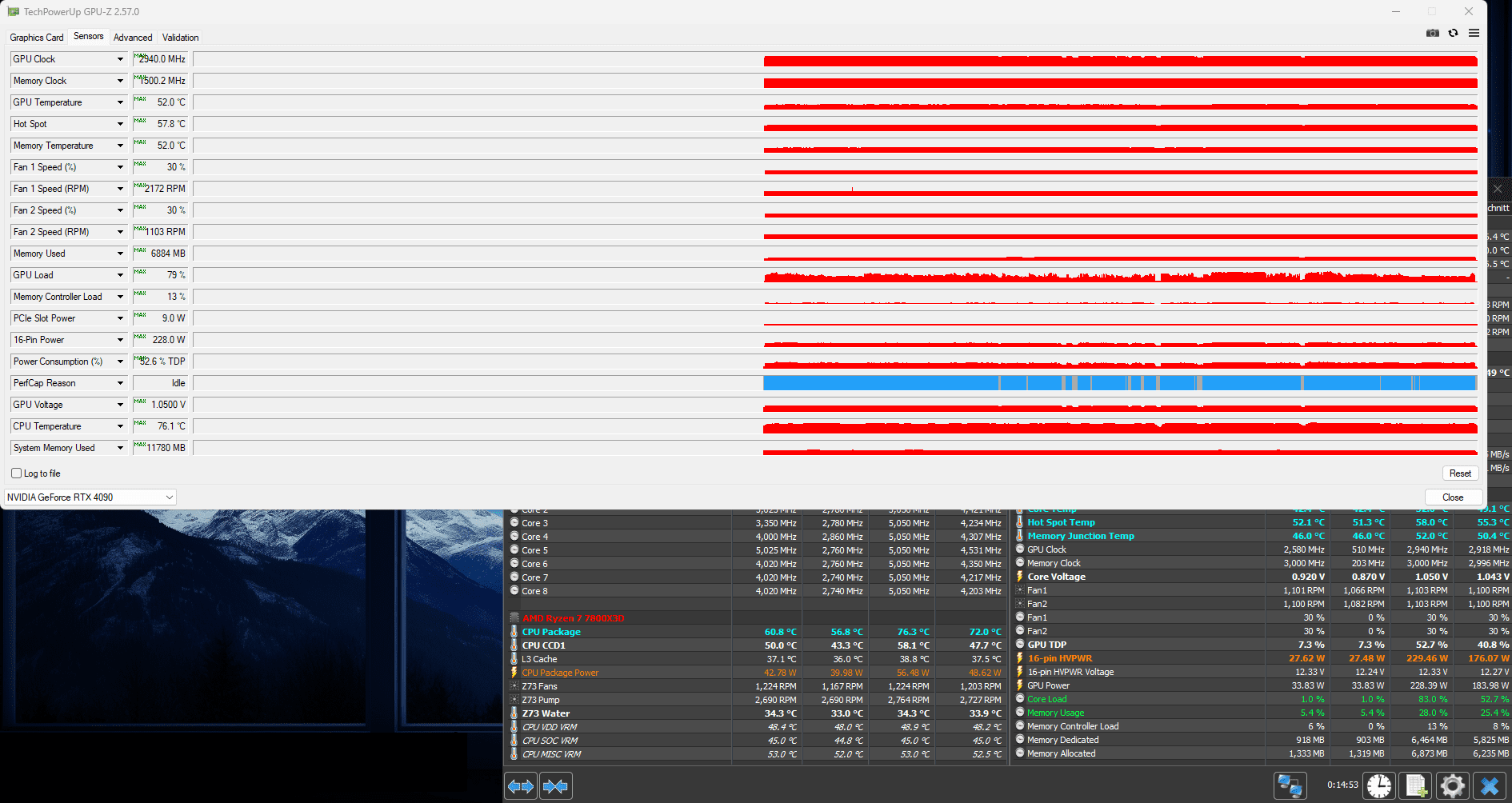Click the GPU Load history graph

(x=835, y=275)
